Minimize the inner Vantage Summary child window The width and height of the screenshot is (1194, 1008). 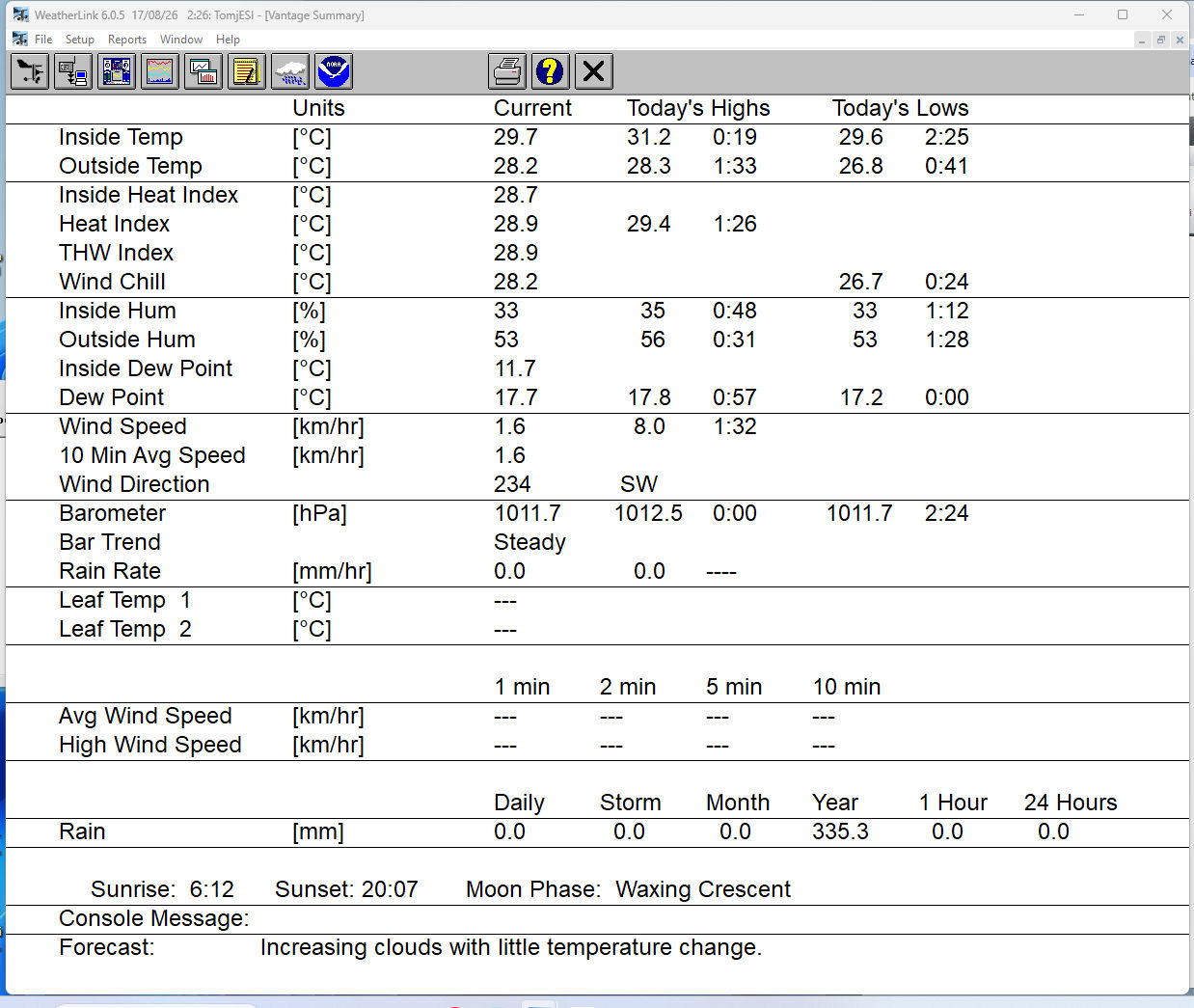1143,40
